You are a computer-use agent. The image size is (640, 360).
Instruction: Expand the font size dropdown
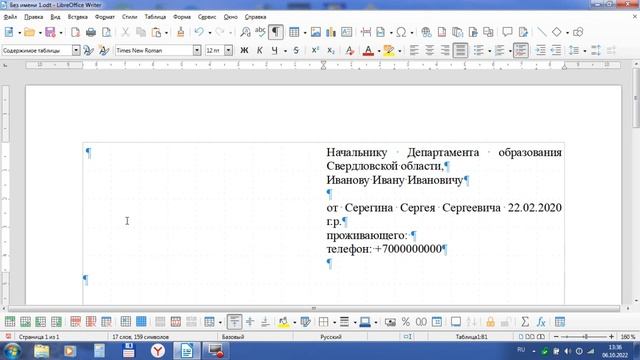click(229, 51)
